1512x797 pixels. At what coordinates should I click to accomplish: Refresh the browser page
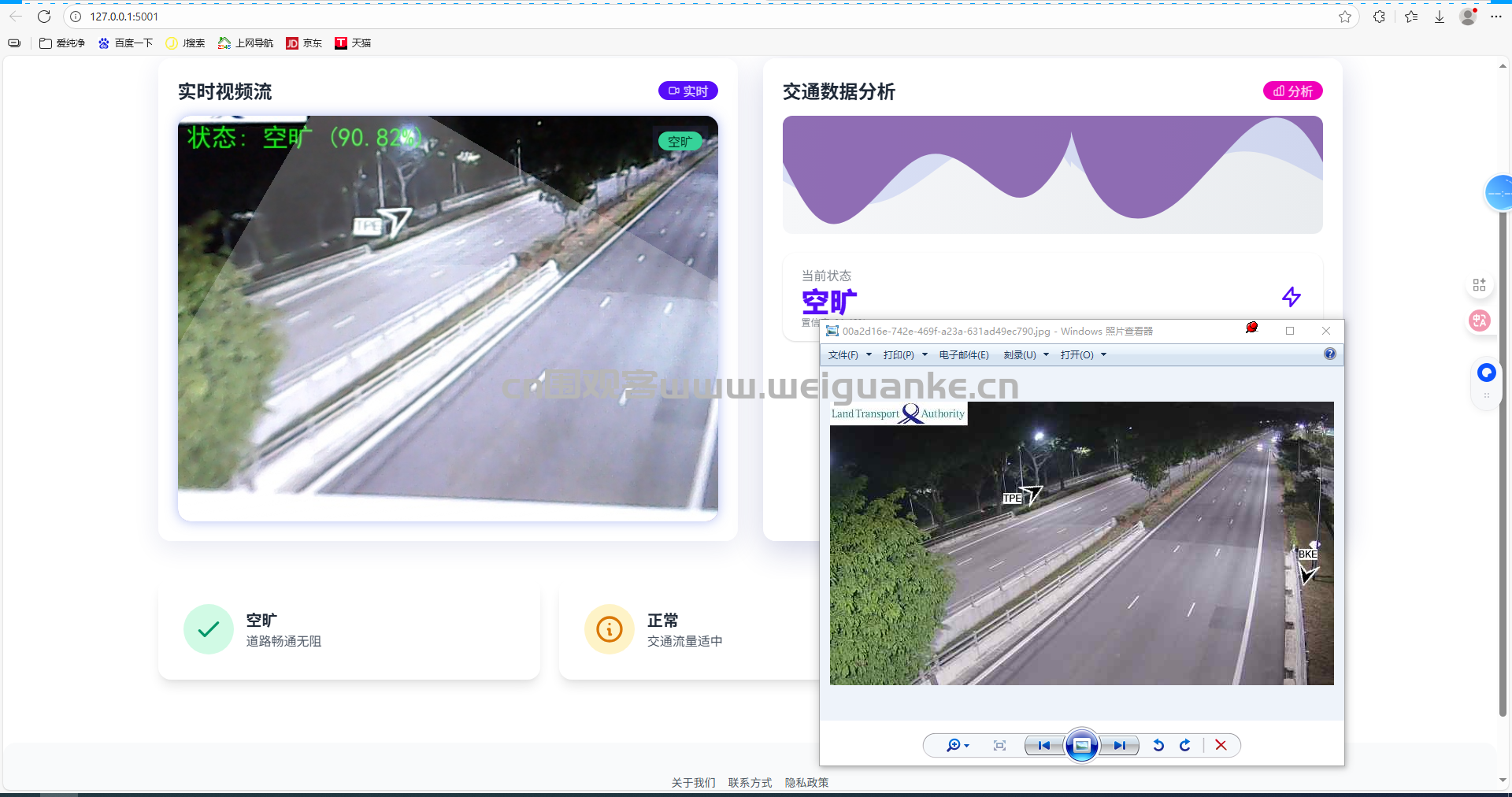tap(44, 17)
